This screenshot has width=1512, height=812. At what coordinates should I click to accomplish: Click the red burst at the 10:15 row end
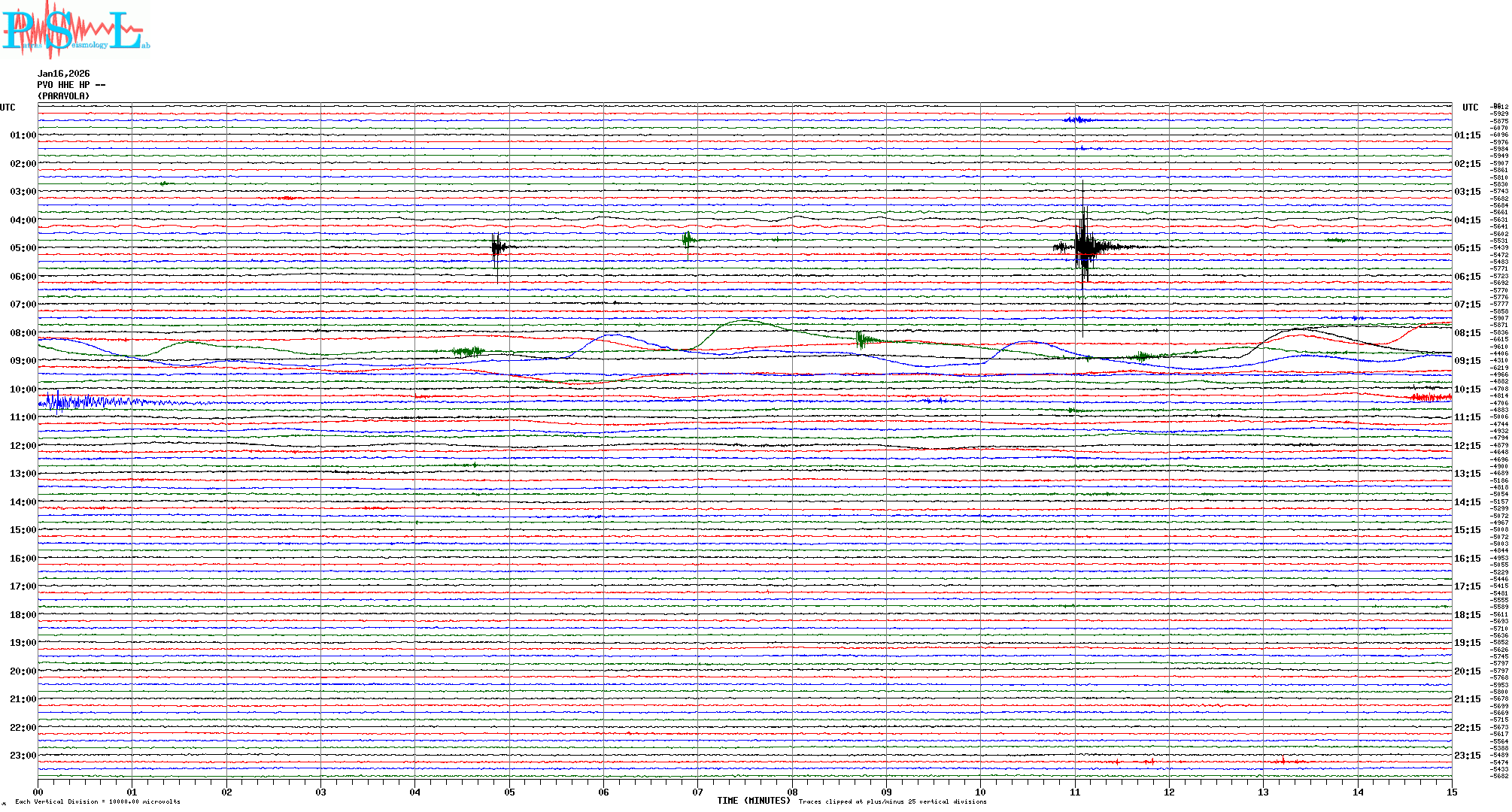point(1431,396)
